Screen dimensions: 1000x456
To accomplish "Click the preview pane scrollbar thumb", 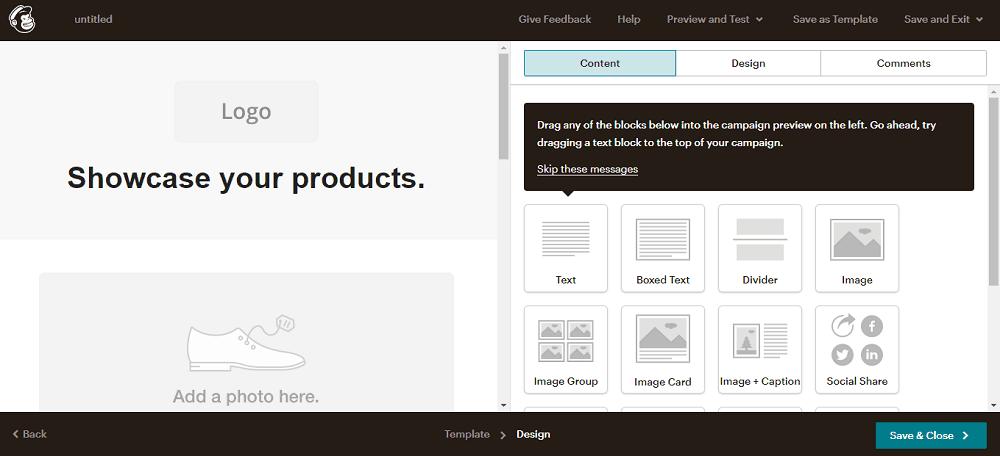I will tap(503, 107).
